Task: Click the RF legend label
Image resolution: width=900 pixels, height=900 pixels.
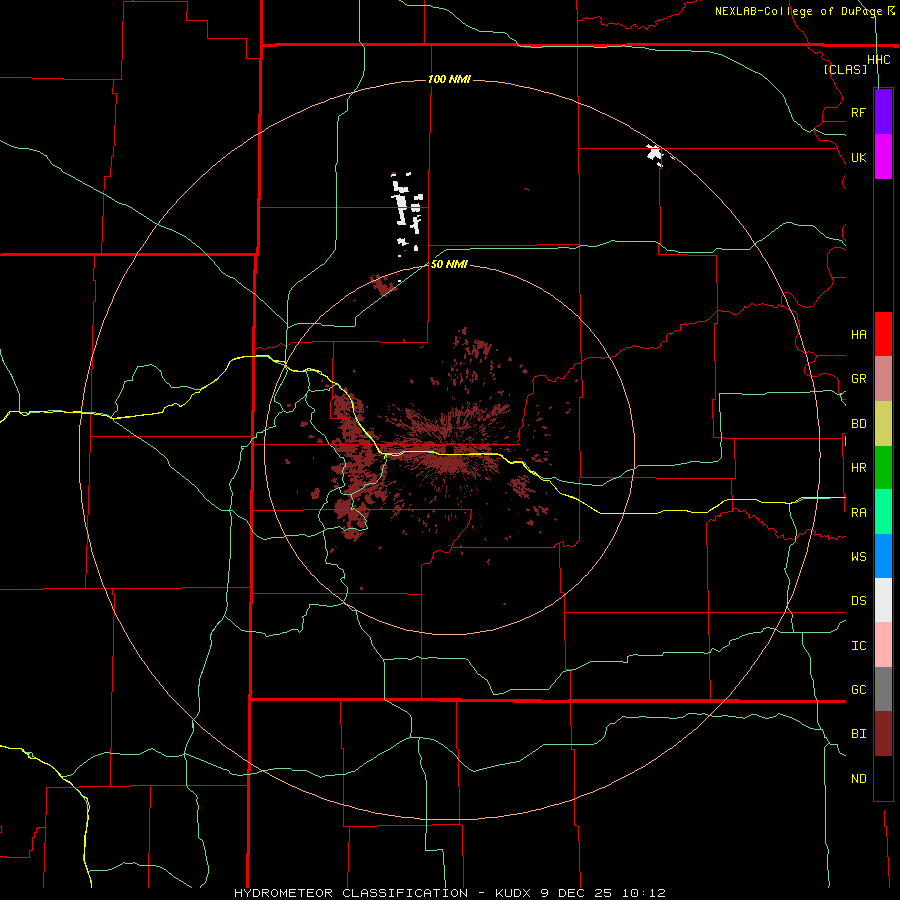Action: (858, 112)
